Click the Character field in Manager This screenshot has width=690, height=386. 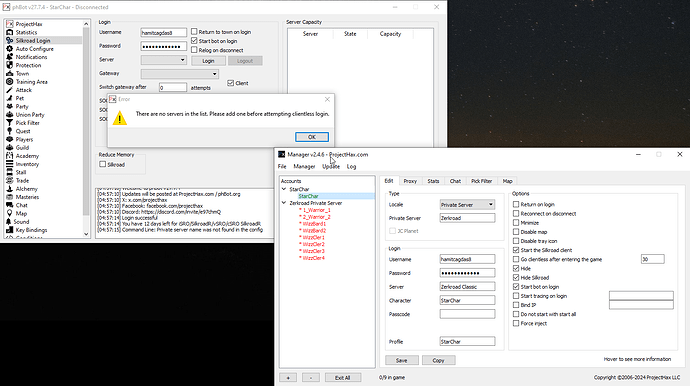click(467, 300)
